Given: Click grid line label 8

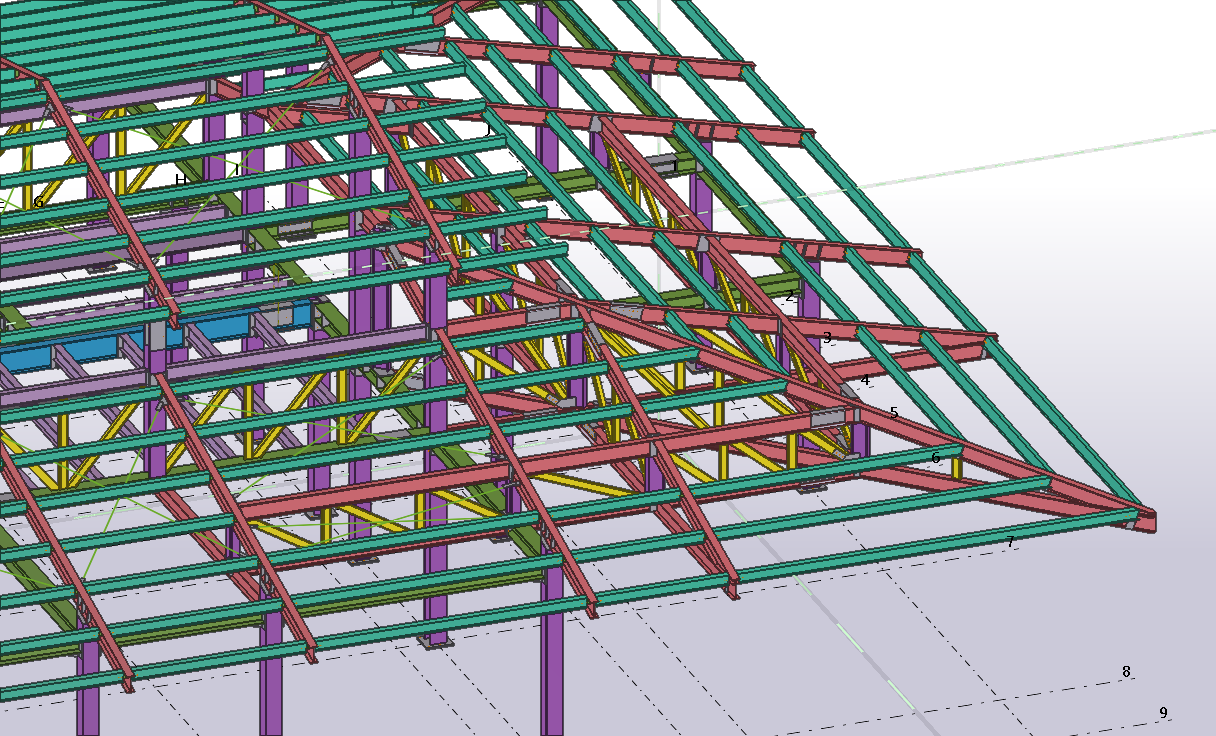Looking at the screenshot, I should 1126,672.
